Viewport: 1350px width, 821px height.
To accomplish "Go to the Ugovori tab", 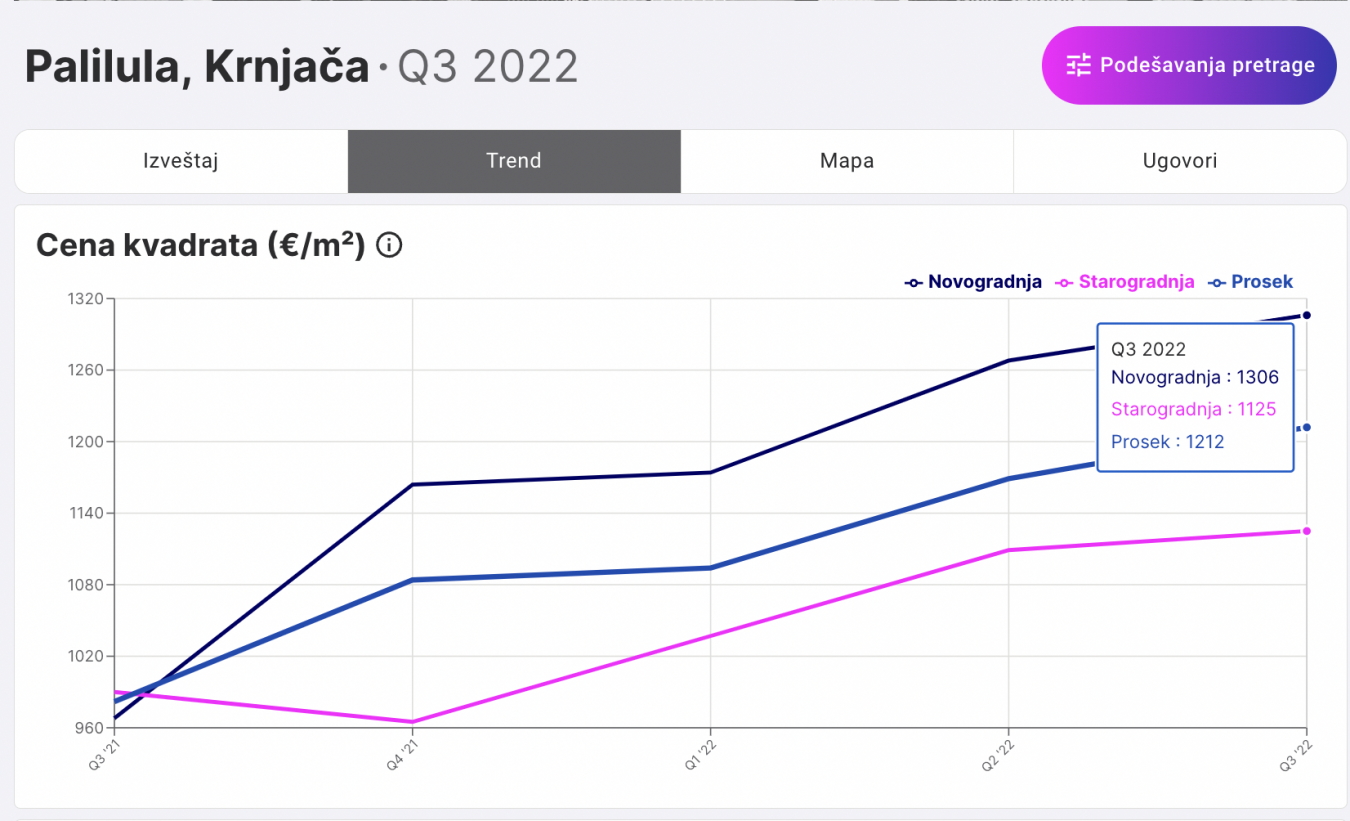I will (x=1180, y=161).
